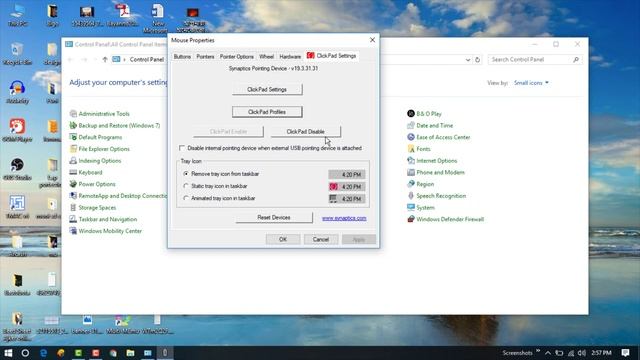Open RemoteApp and Desktop Connections item
640x360 pixels.
[x=118, y=196]
